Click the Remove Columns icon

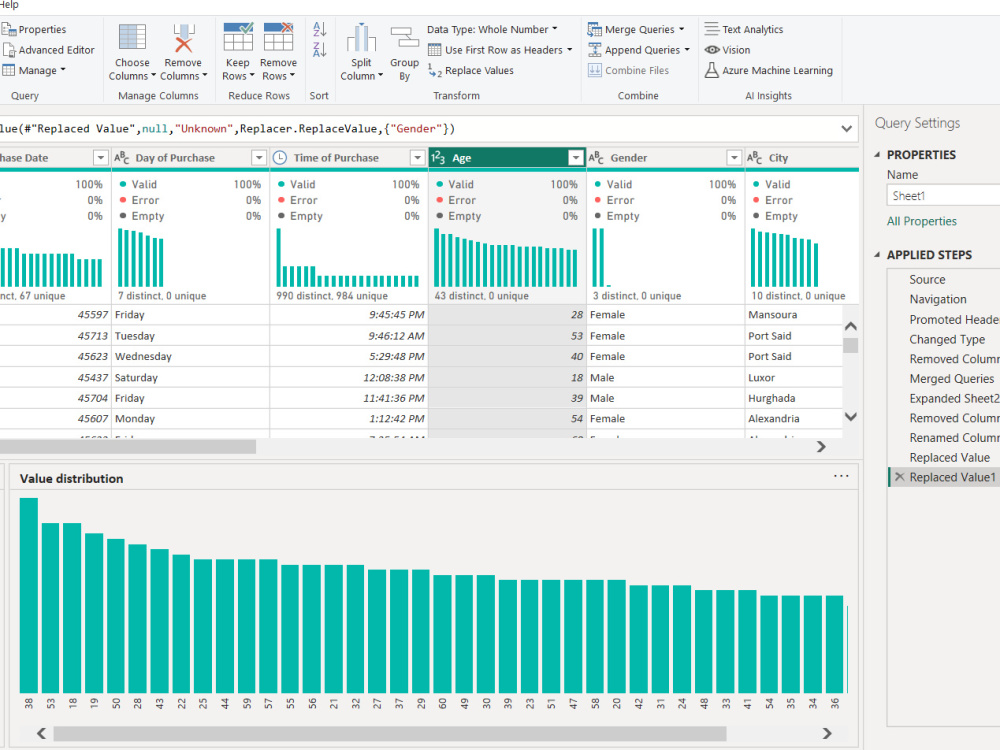183,38
